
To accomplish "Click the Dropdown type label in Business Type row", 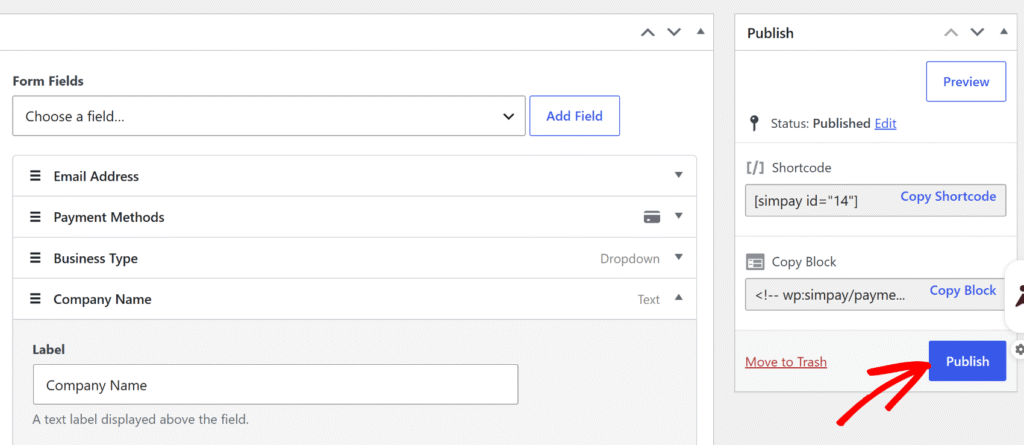I will coord(630,259).
